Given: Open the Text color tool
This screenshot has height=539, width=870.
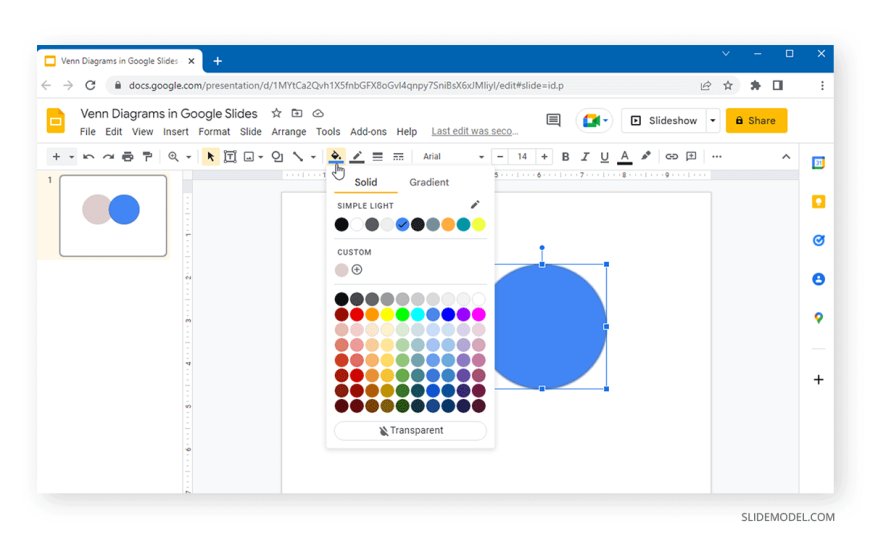Looking at the screenshot, I should tap(625, 157).
